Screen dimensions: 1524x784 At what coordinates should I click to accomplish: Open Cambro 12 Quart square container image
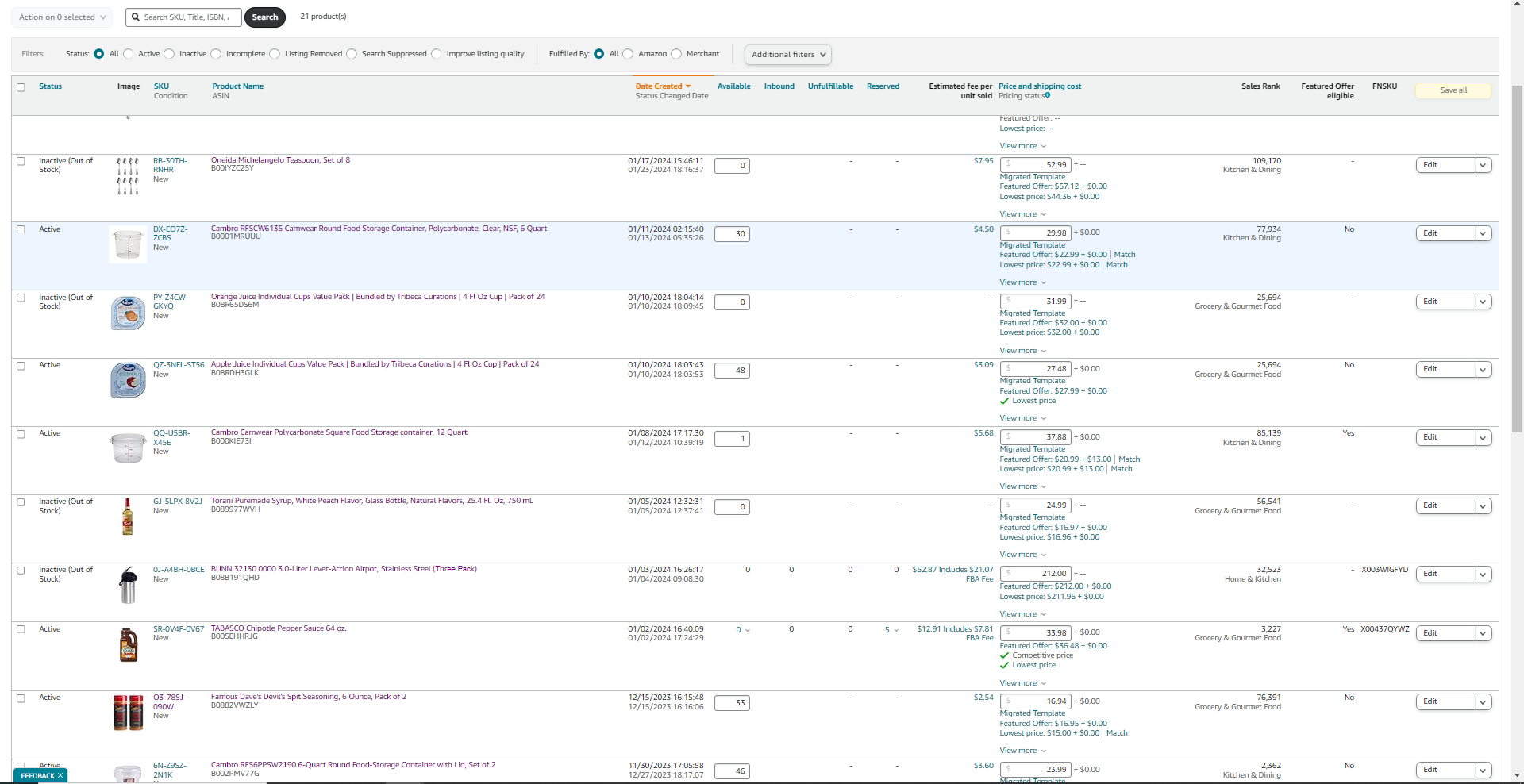[x=128, y=448]
